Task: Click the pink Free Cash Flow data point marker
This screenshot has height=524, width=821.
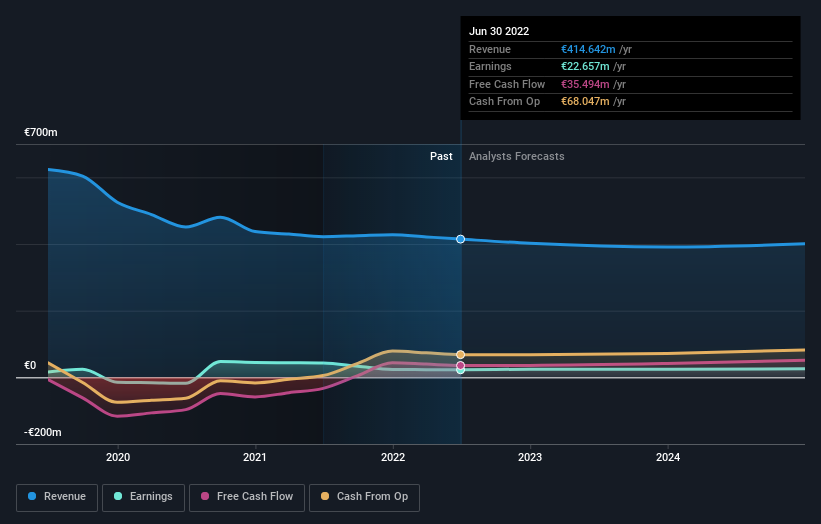Action: [x=460, y=365]
